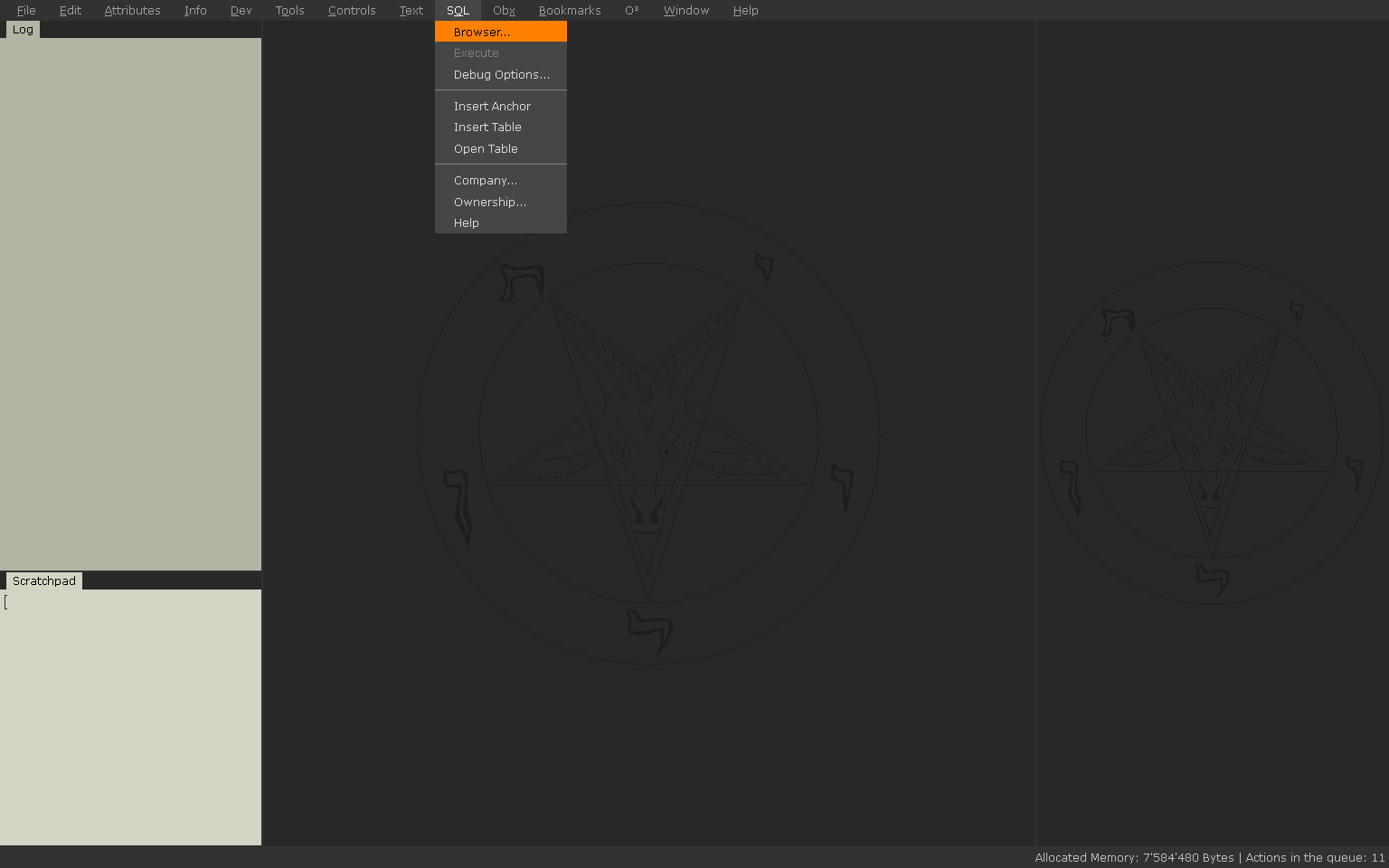Viewport: 1389px width, 868px height.
Task: Click the Info menu
Action: [195, 11]
